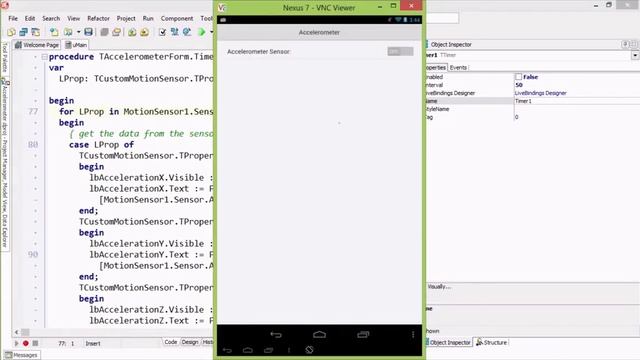Switch to the Properties tab in Object Inspector
The height and width of the screenshot is (360, 640).
[436, 68]
